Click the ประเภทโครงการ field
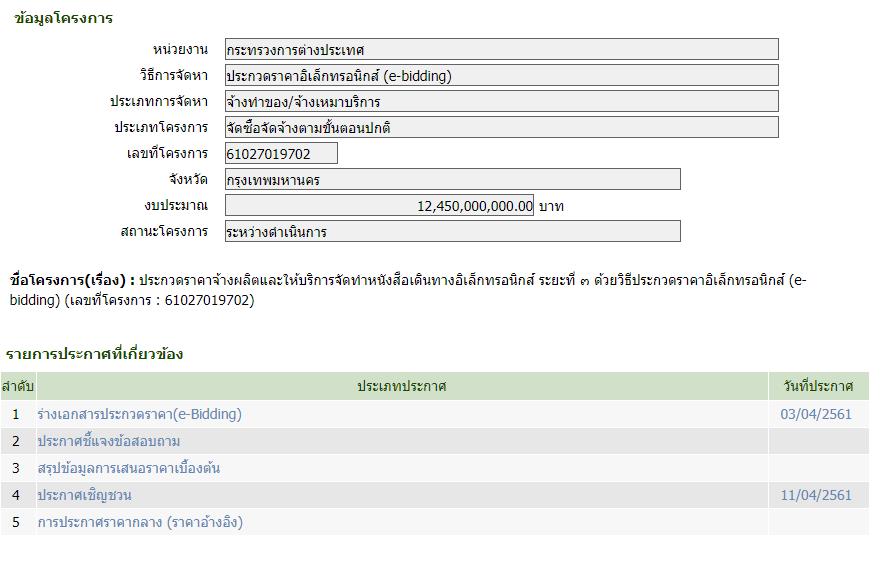 point(501,127)
